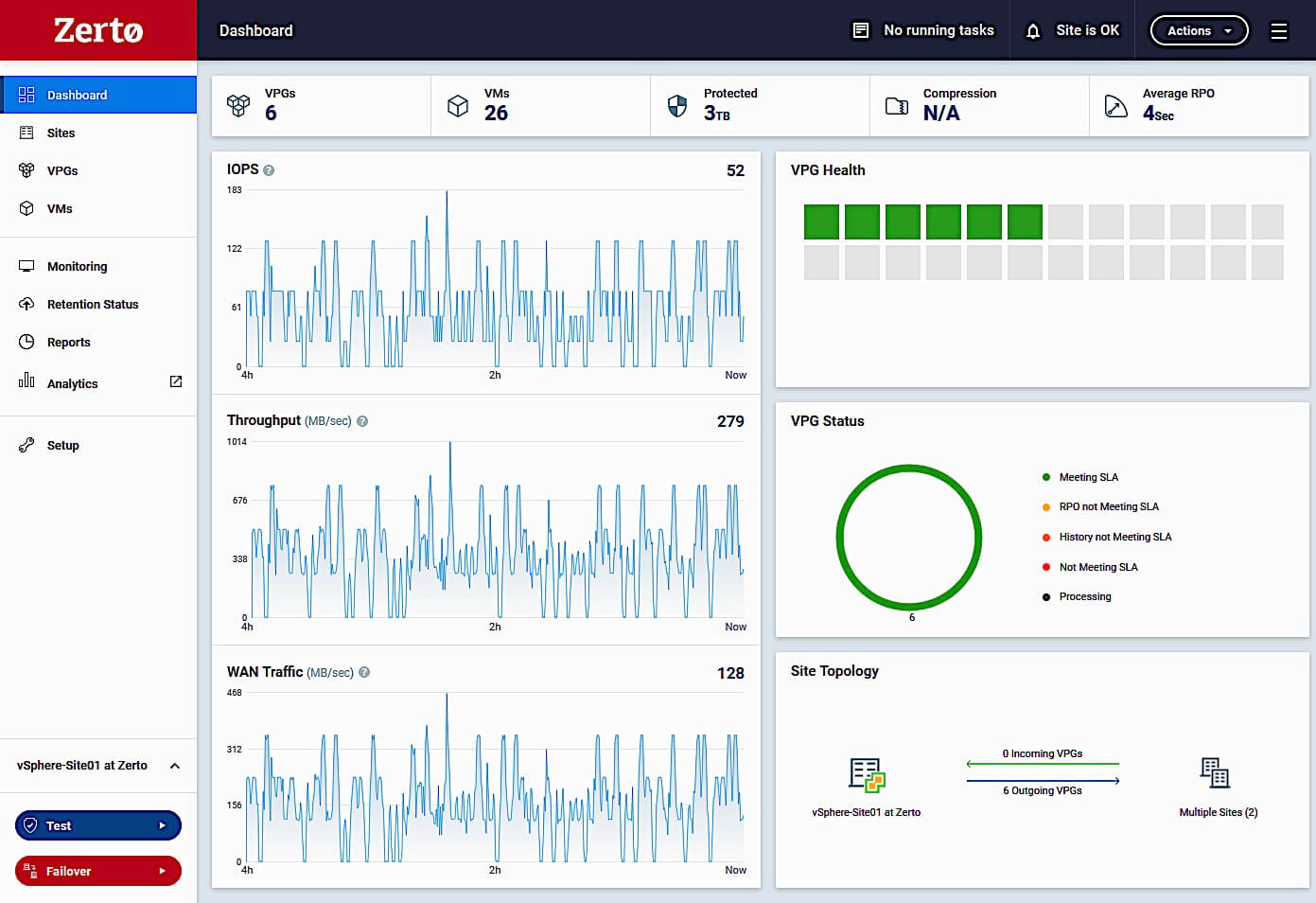Screen dimensions: 1316x903
Task: Click the sixth green VPG Health square
Action: pos(1025,221)
